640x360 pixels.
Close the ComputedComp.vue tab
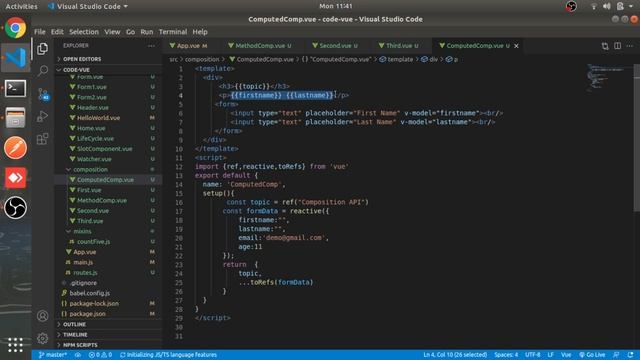pyautogui.click(x=516, y=46)
